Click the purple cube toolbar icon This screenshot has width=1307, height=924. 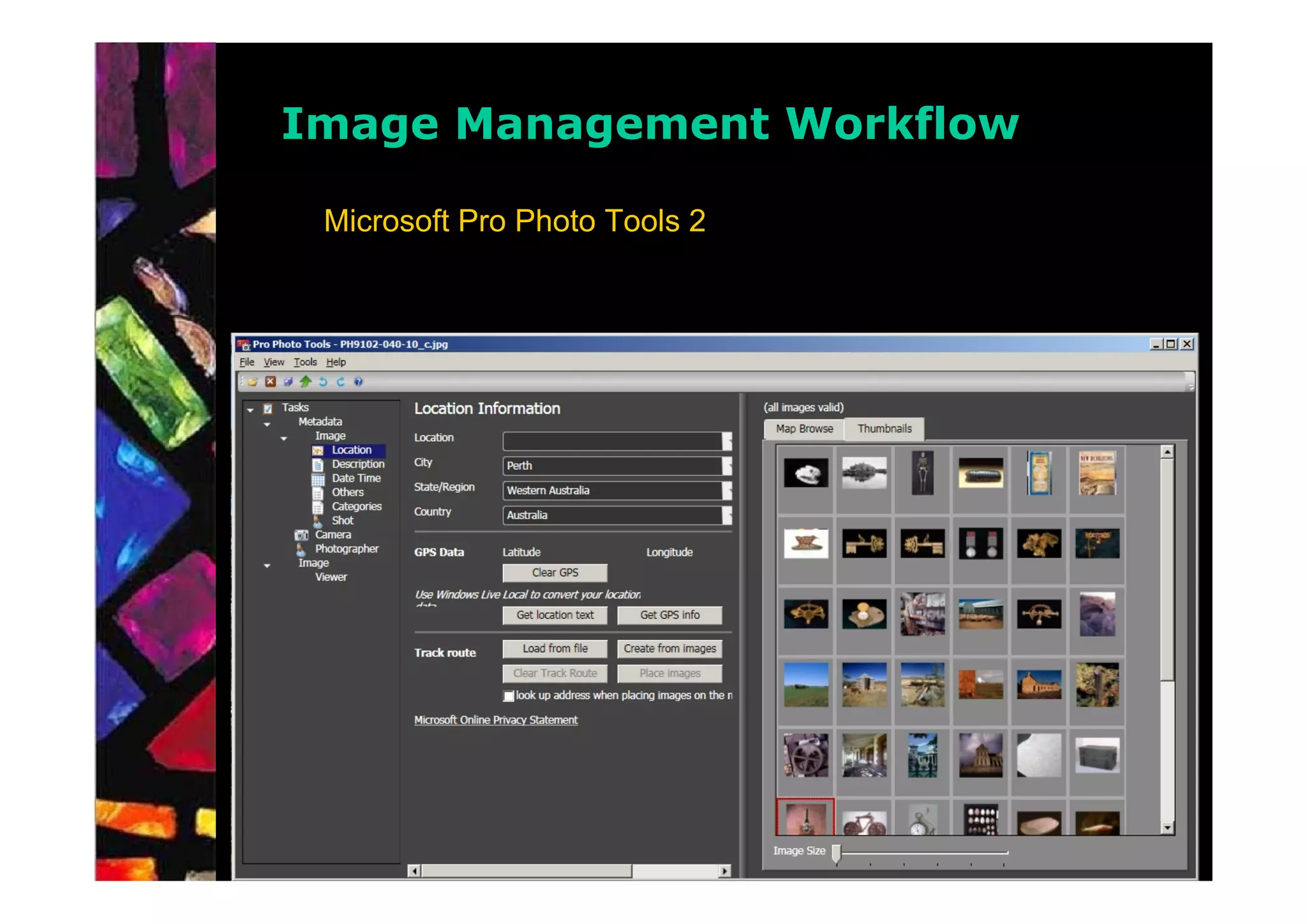pyautogui.click(x=288, y=382)
